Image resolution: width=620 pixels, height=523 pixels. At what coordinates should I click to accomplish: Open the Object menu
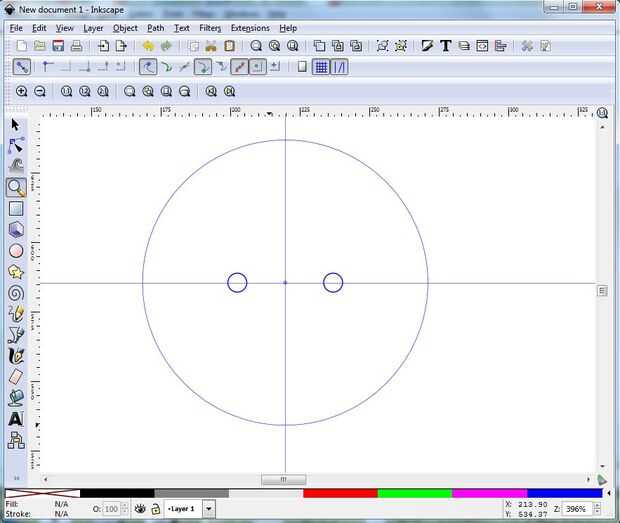(x=125, y=28)
